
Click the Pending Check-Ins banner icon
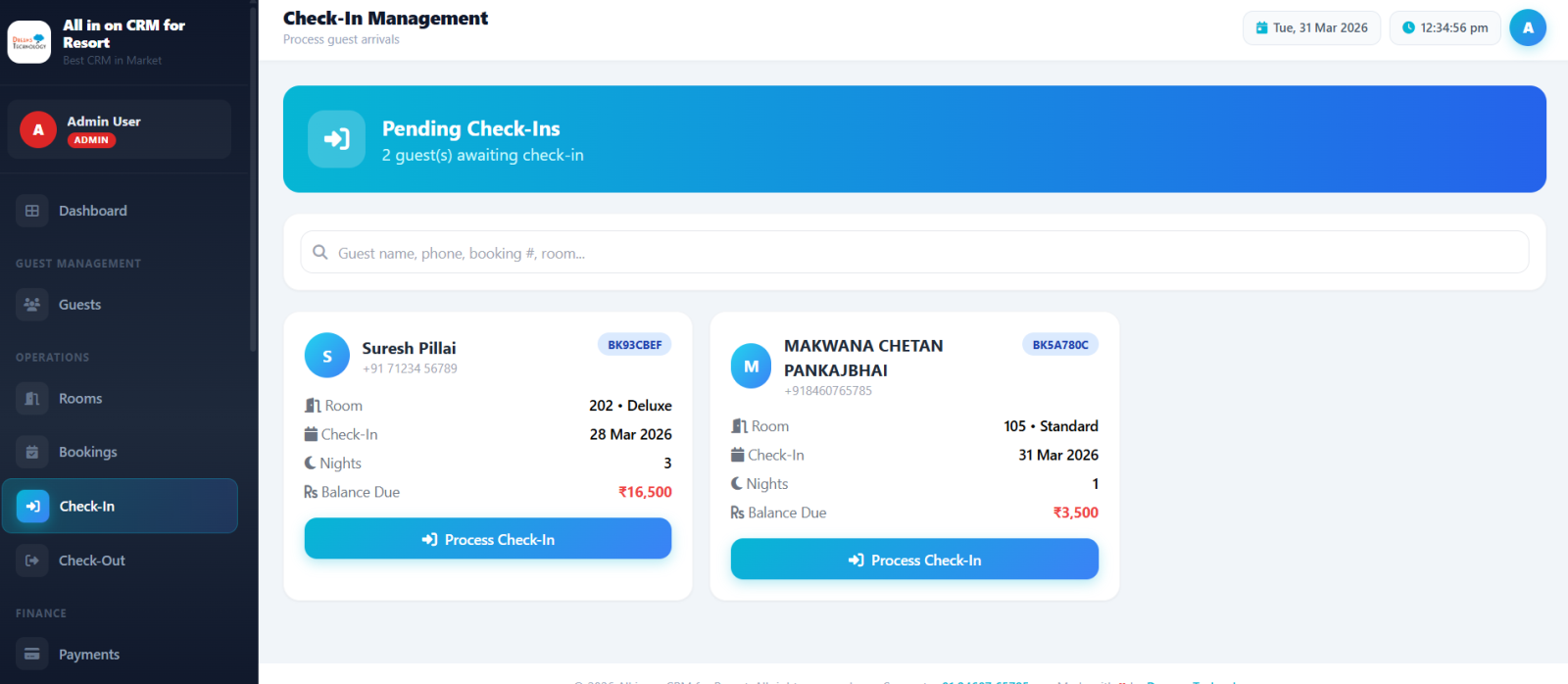336,139
